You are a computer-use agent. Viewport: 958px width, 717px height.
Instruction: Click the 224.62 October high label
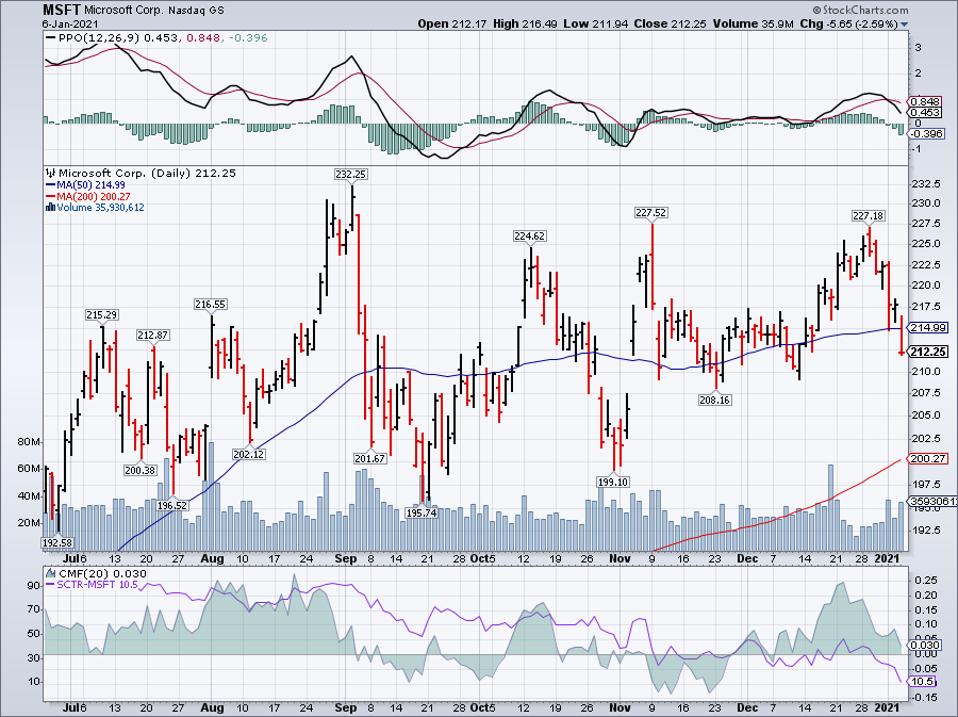tap(529, 236)
